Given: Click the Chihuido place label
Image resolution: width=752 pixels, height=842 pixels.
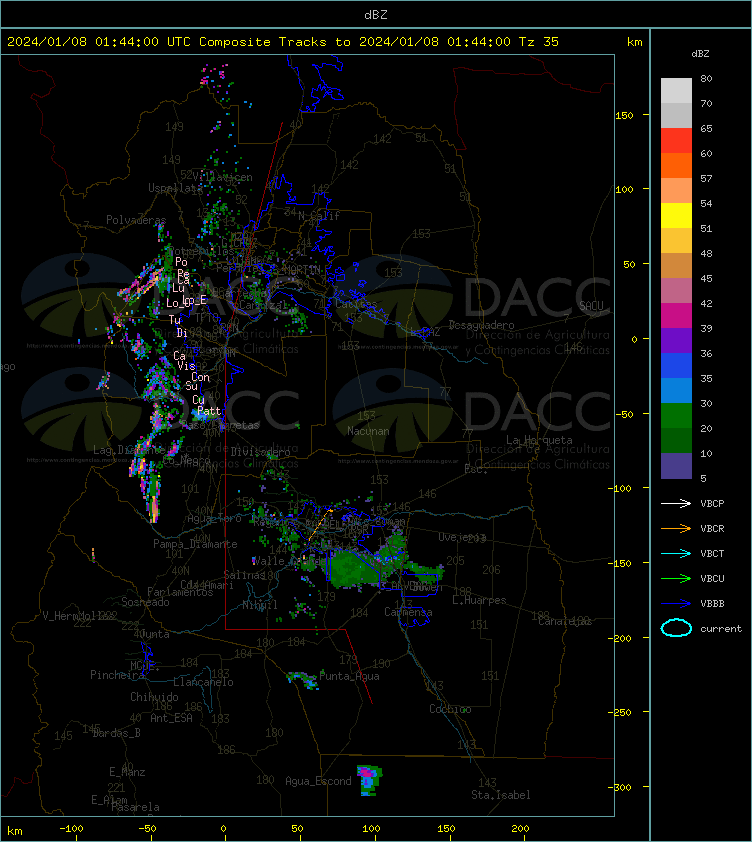Looking at the screenshot, I should tap(154, 696).
